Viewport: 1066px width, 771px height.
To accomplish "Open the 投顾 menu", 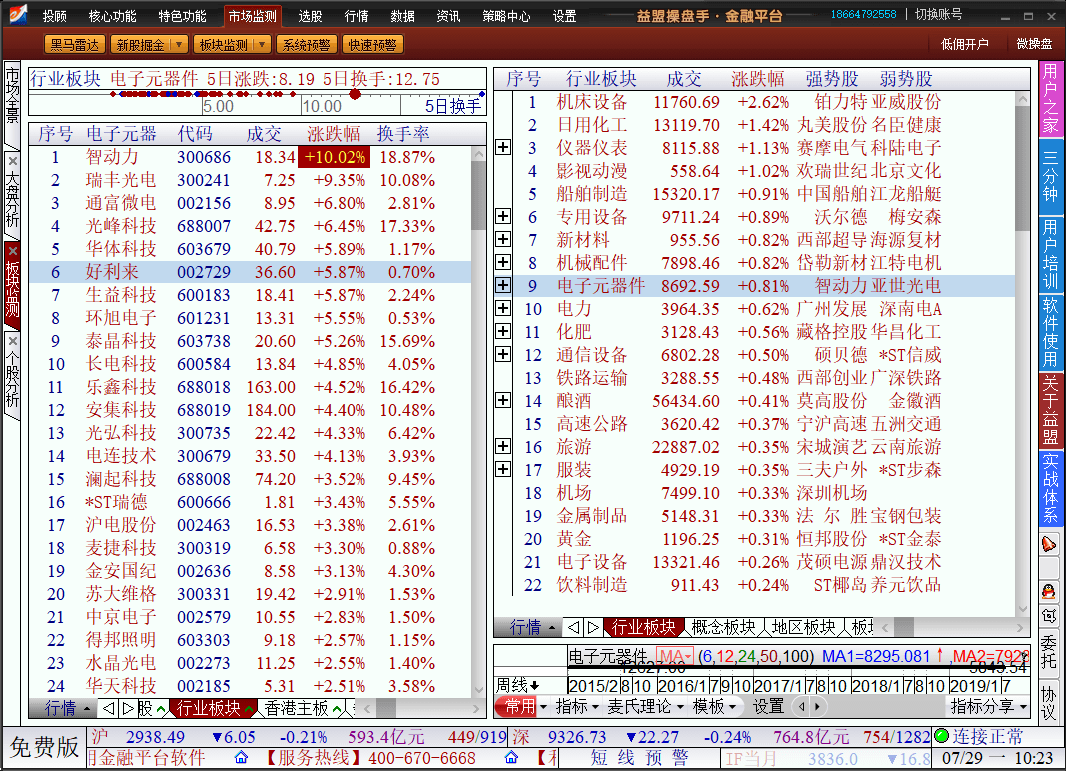I will [54, 16].
